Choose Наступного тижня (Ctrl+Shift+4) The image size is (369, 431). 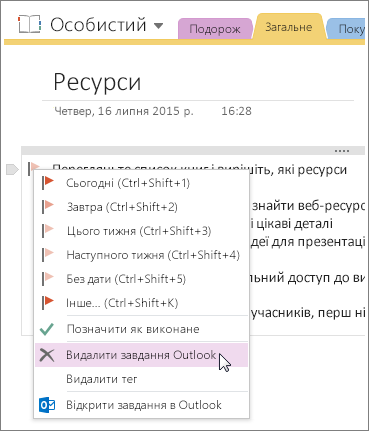[141, 255]
